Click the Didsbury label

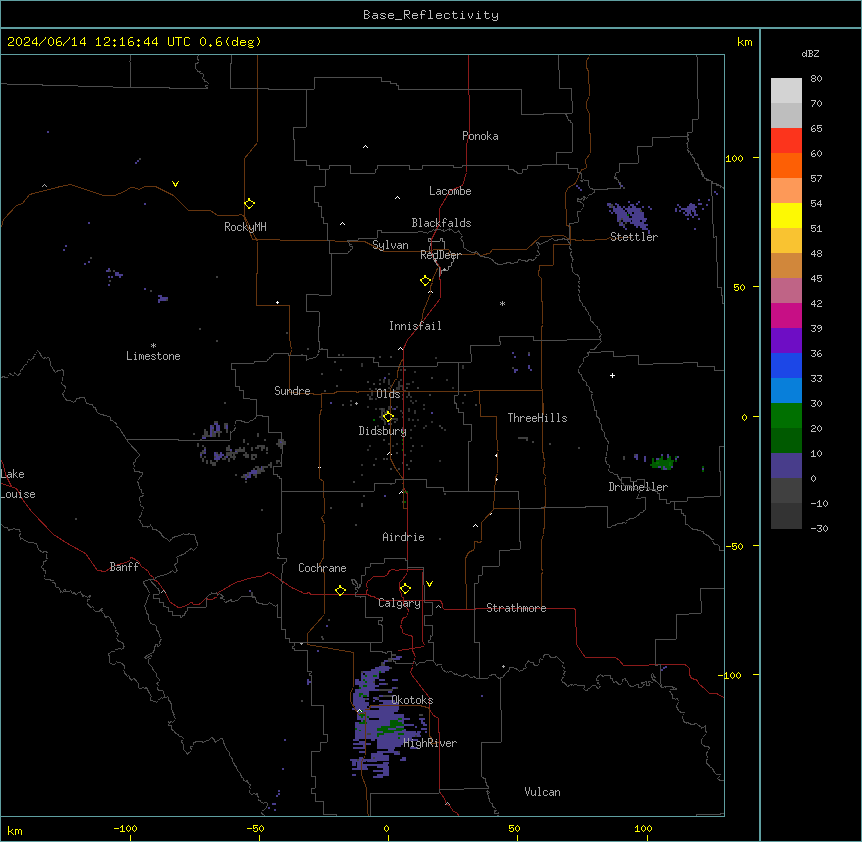click(x=382, y=431)
